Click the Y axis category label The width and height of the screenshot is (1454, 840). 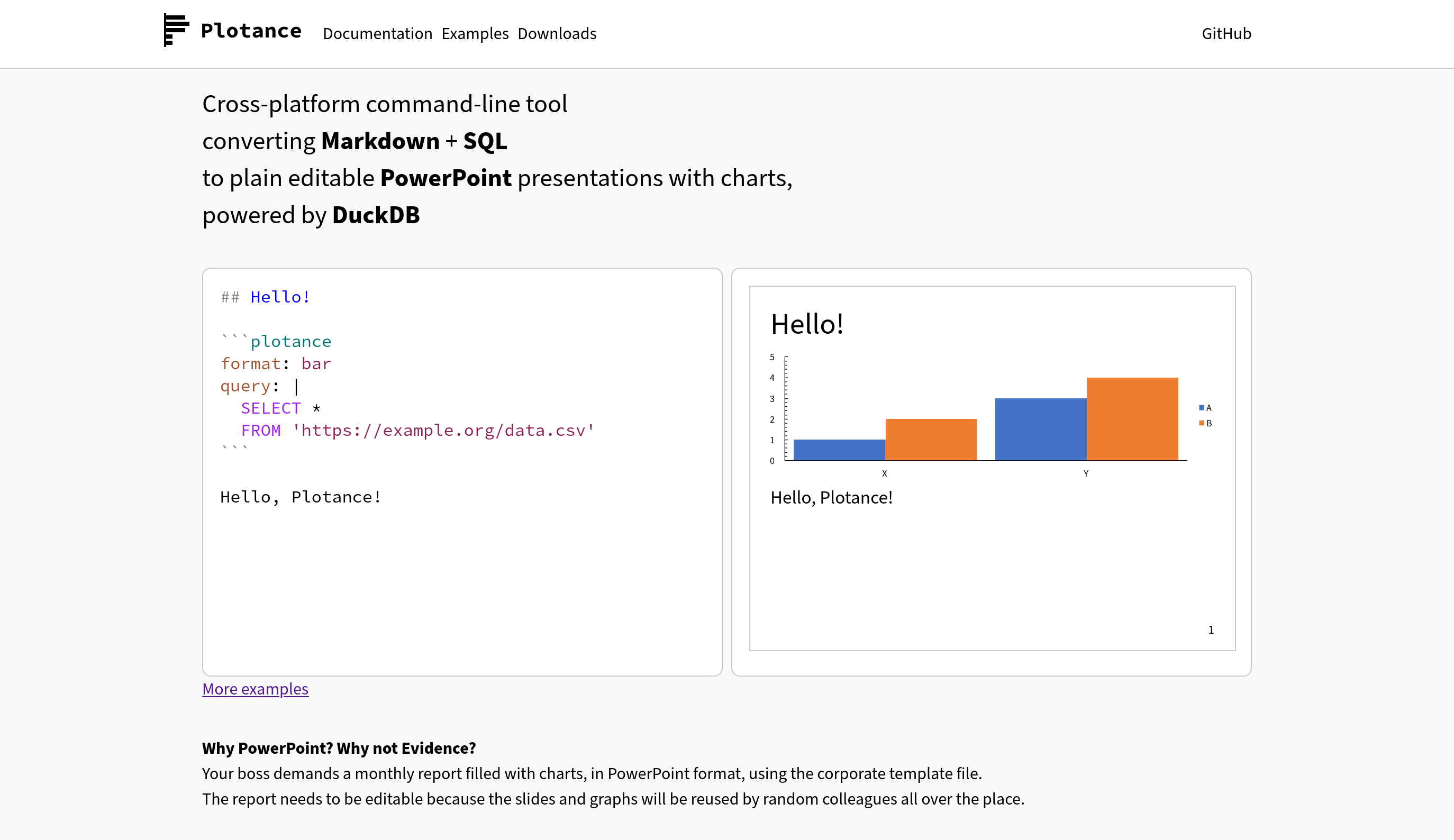[1086, 473]
